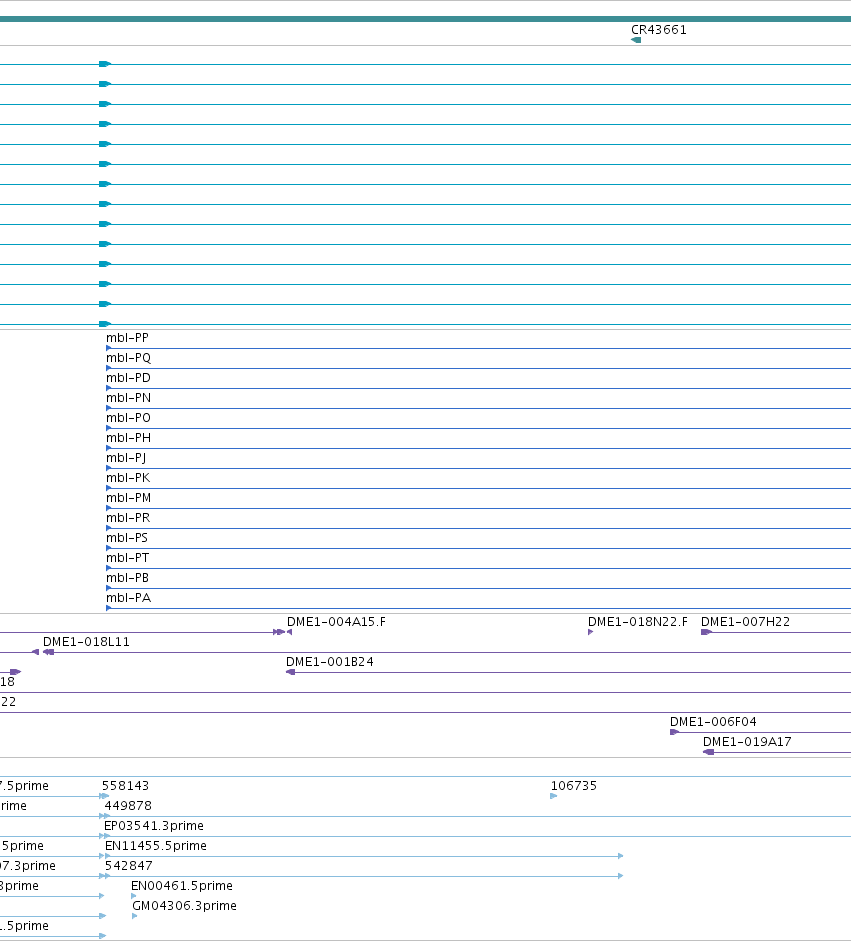
Task: Click the GM04306.3prime feature label
Action: tap(184, 906)
